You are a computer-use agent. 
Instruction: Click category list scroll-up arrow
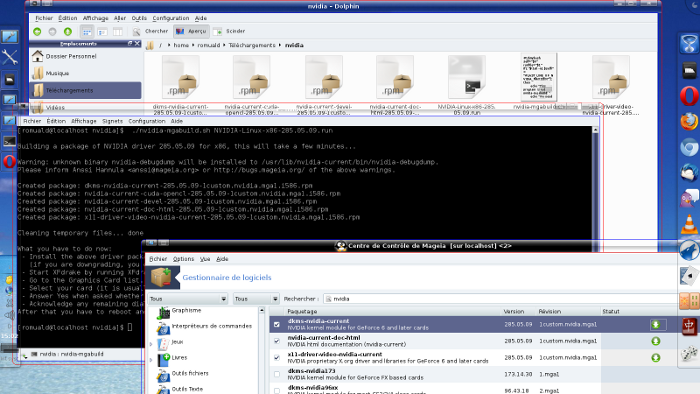pyautogui.click(x=262, y=311)
